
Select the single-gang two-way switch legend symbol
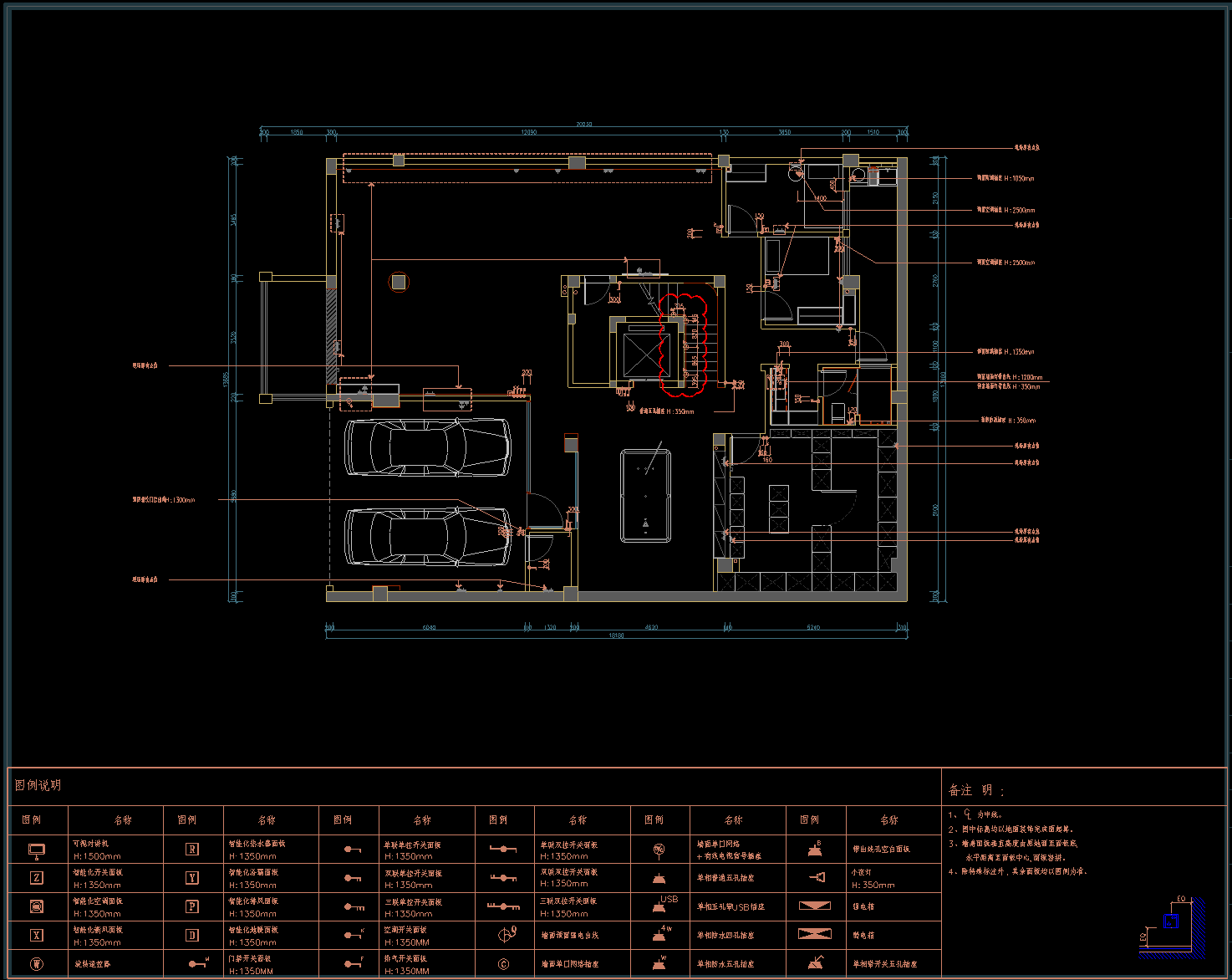click(x=503, y=850)
